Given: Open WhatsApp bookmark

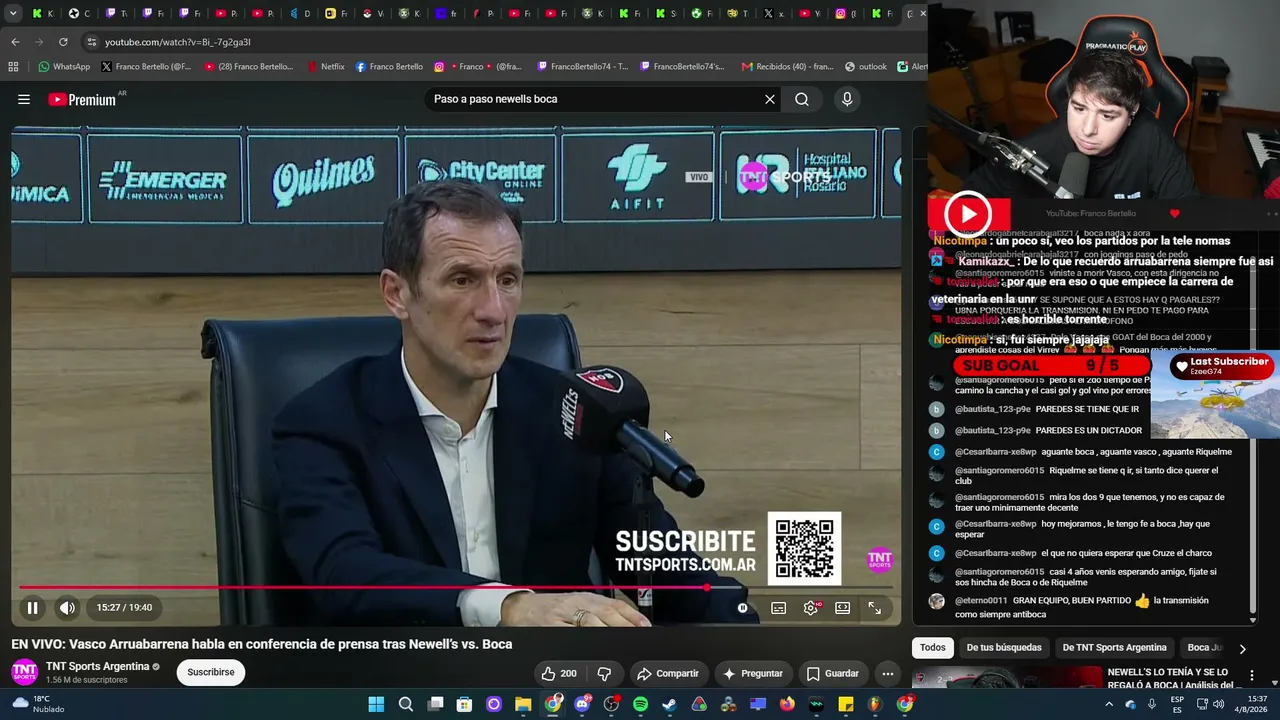Looking at the screenshot, I should click(64, 67).
